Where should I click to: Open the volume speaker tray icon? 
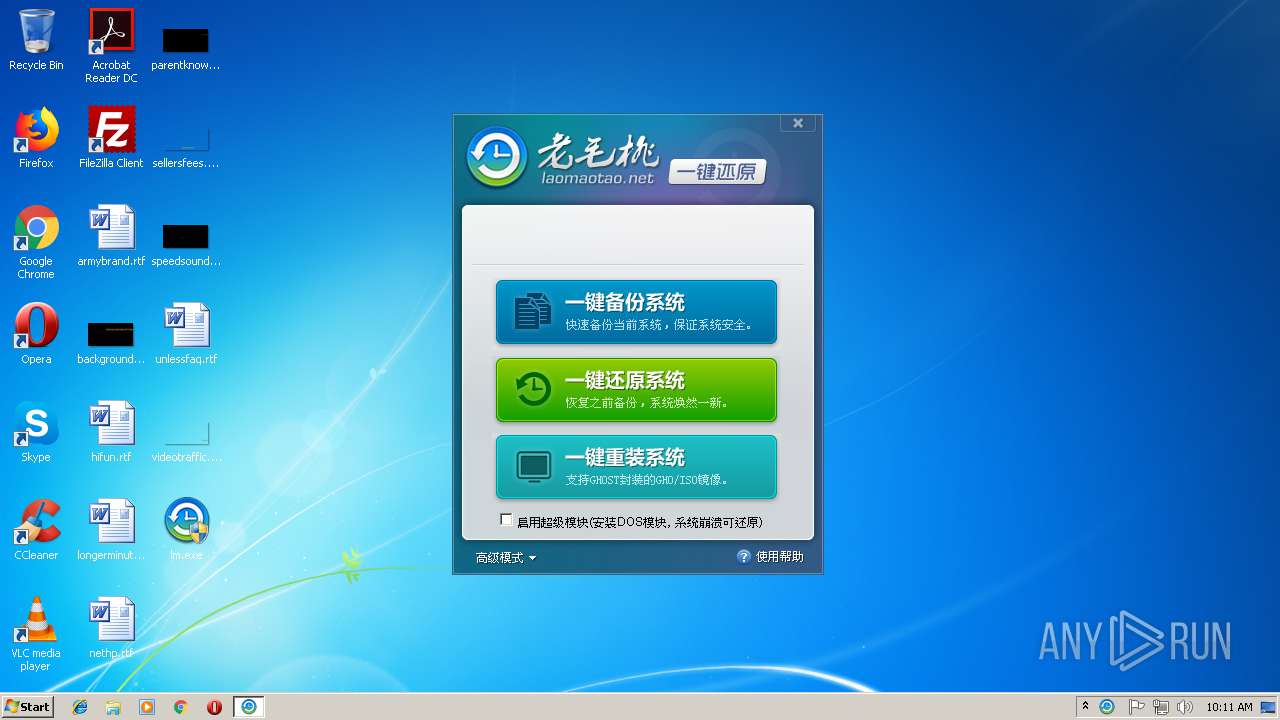click(1186, 707)
